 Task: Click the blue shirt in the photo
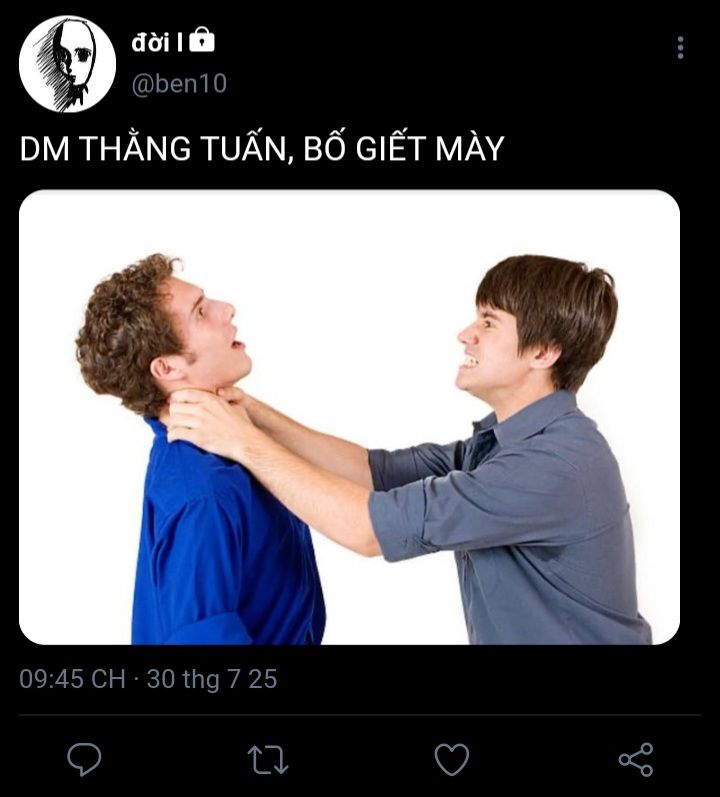click(x=224, y=539)
